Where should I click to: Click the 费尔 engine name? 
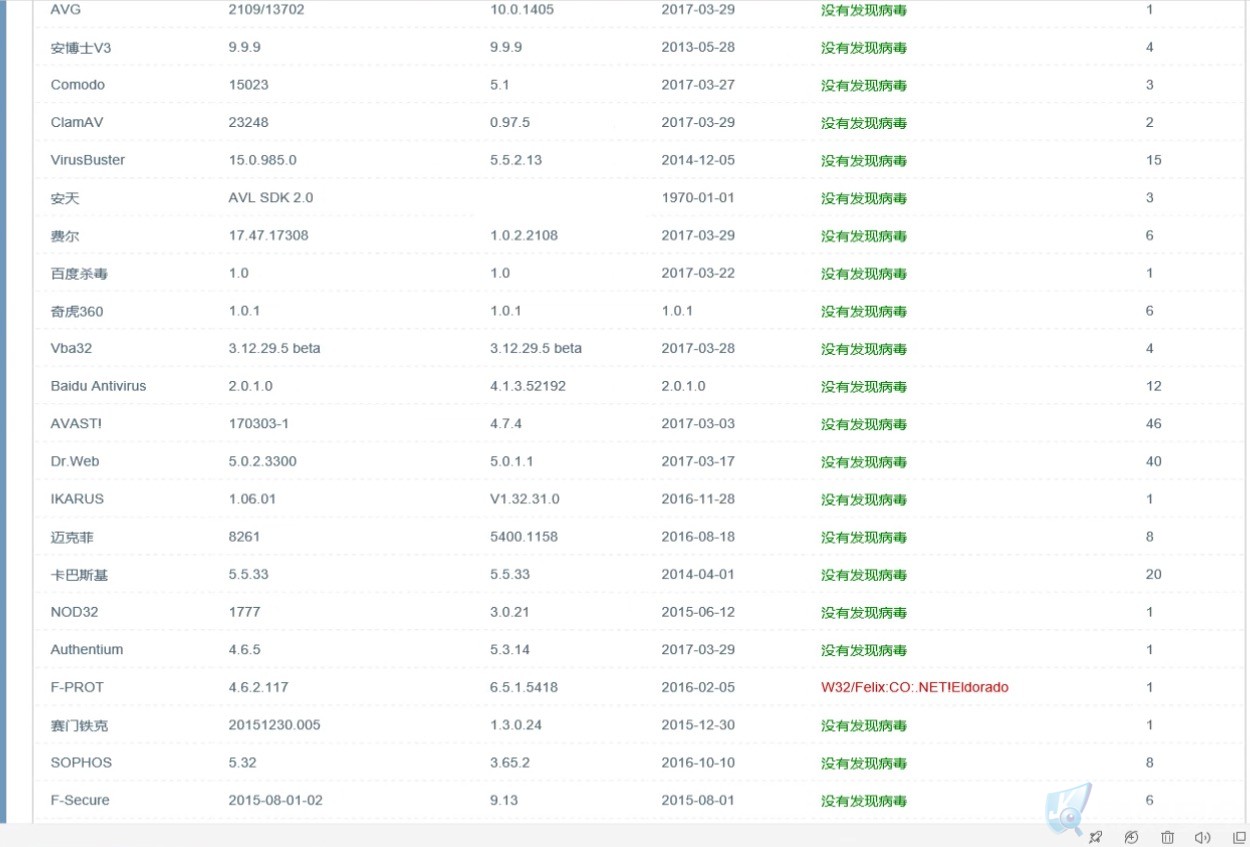click(x=65, y=236)
